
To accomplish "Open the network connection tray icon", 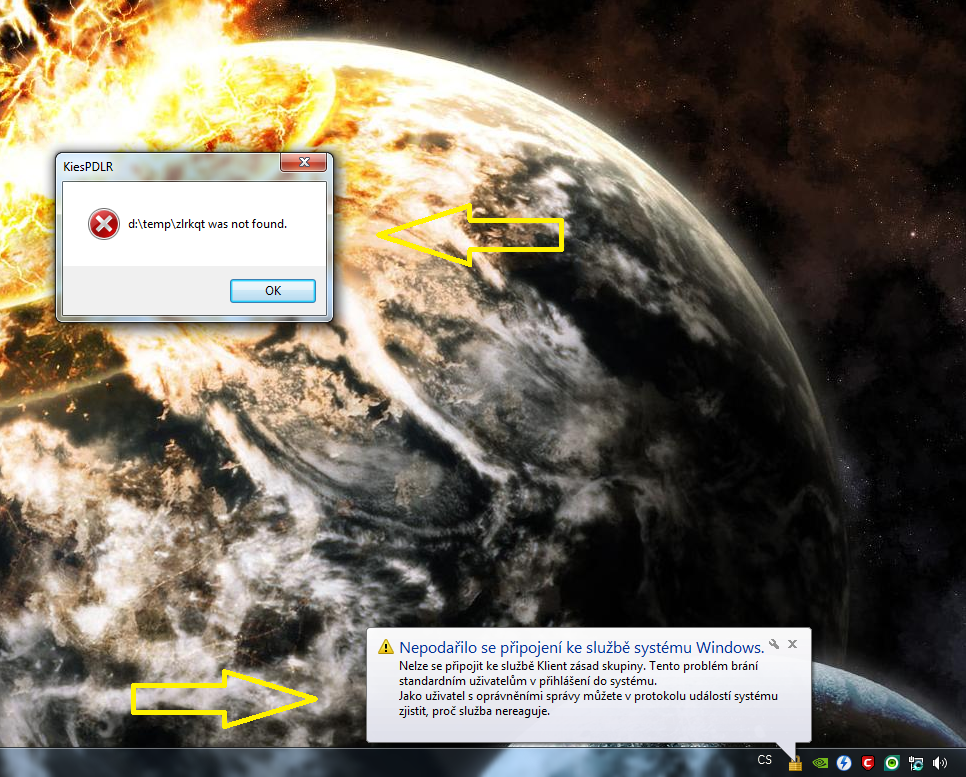I will (916, 763).
